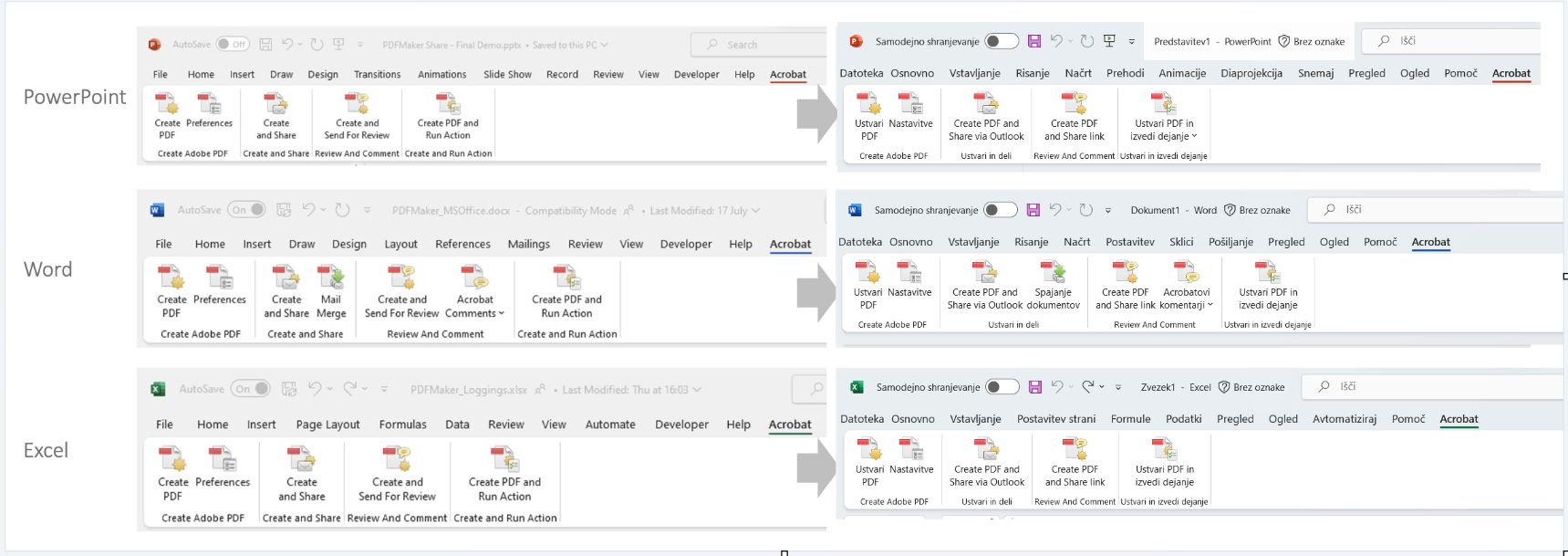Click Create PDF in the English Word ribbon
Screen dimensions: 1568x556
coord(171,292)
